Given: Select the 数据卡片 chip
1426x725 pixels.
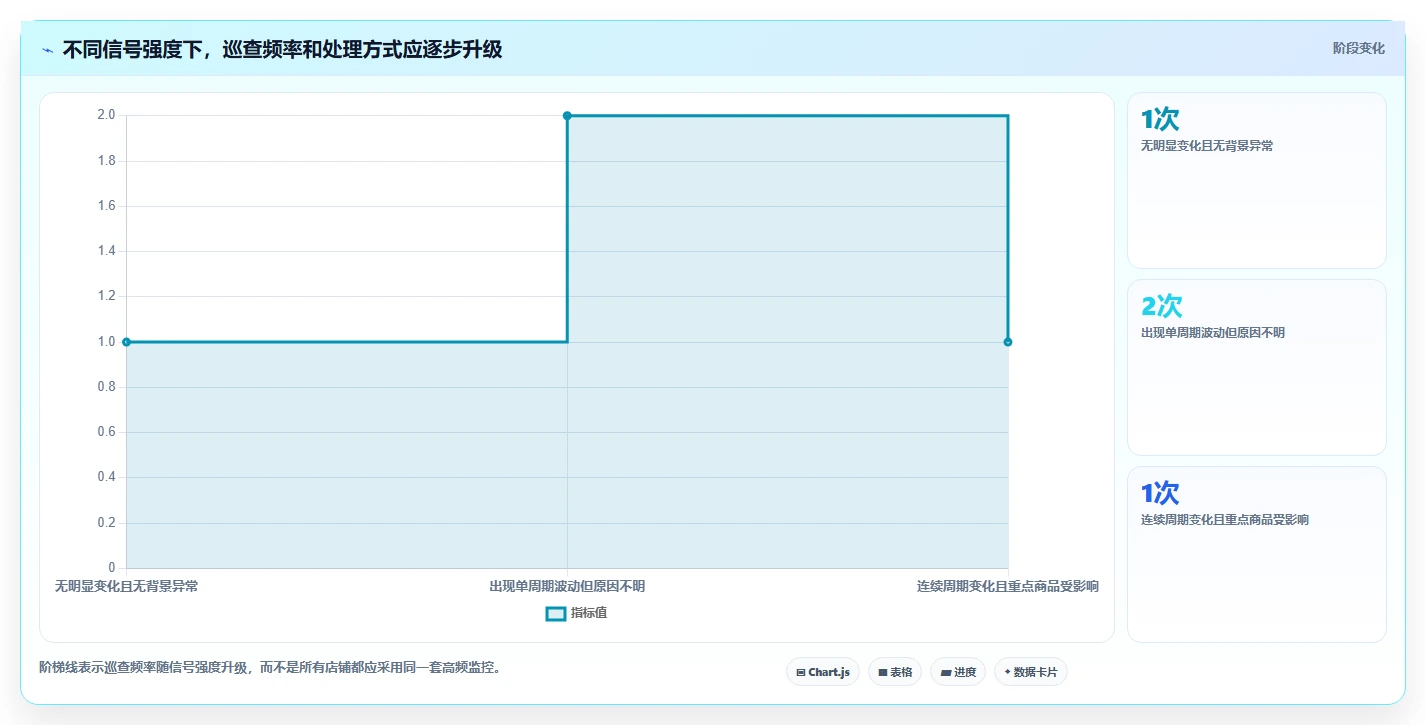Looking at the screenshot, I should [1031, 672].
